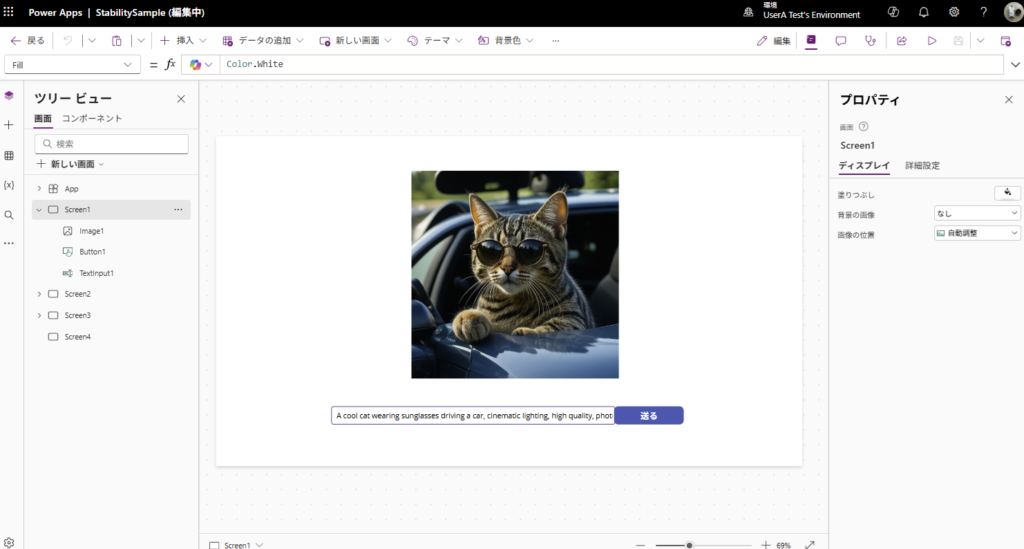Fit canvas to window using expand arrows

pyautogui.click(x=809, y=545)
